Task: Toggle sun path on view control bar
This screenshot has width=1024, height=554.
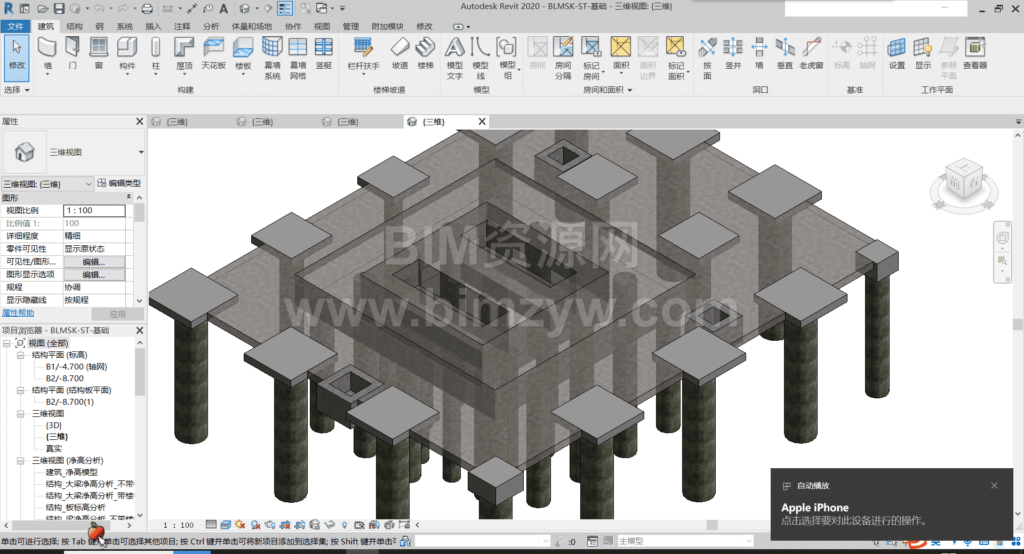Action: pos(240,525)
